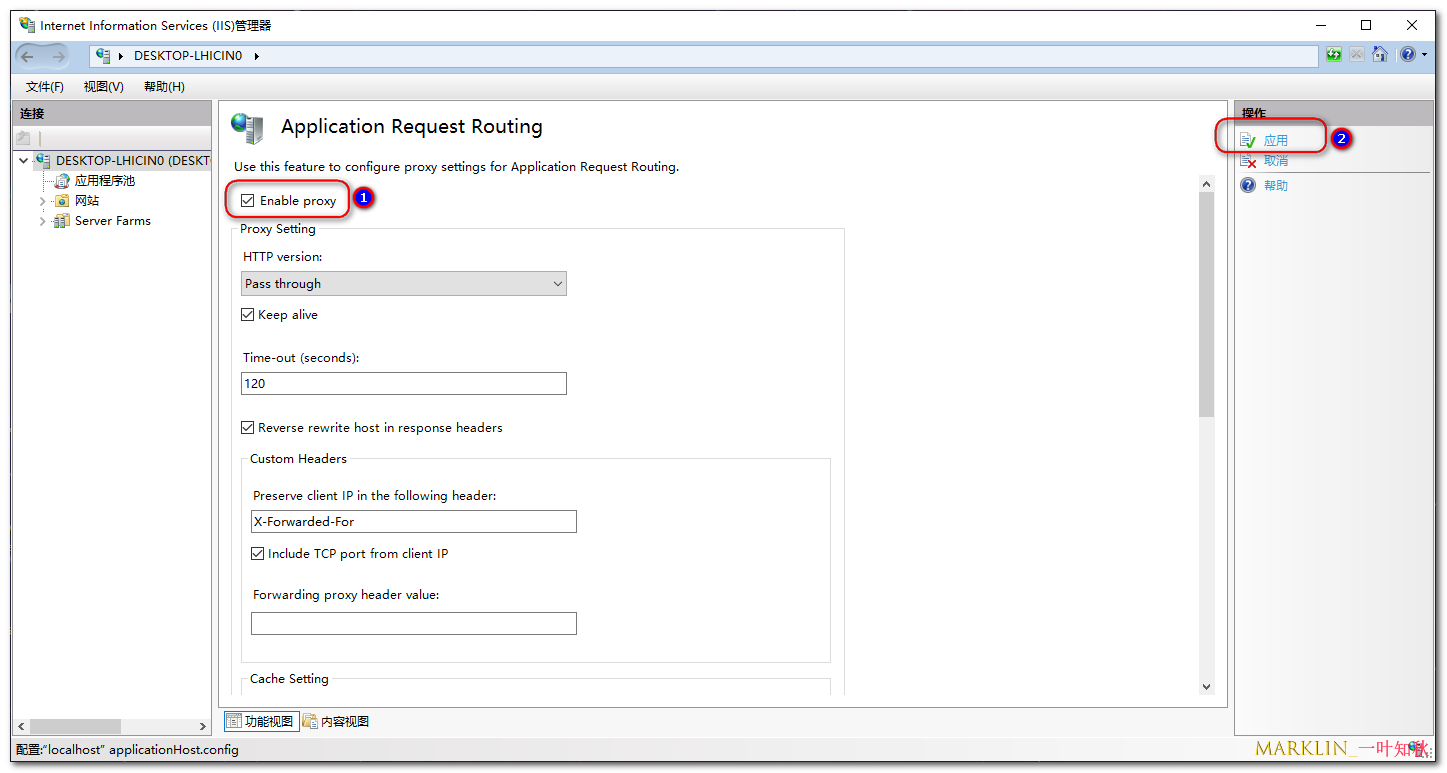The width and height of the screenshot is (1447, 773).
Task: Click the DESKTOP-LHICIN0 server node icon
Action: click(x=43, y=160)
